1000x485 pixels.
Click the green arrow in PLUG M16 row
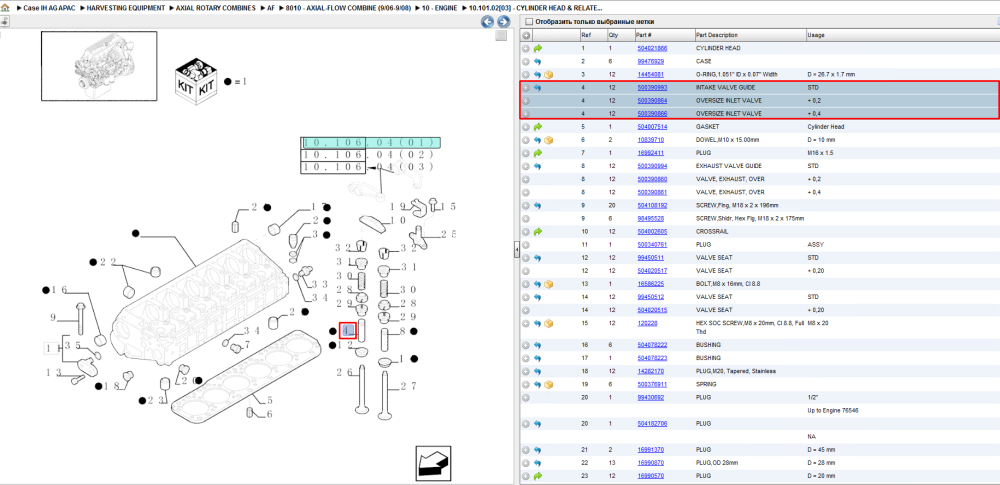538,153
